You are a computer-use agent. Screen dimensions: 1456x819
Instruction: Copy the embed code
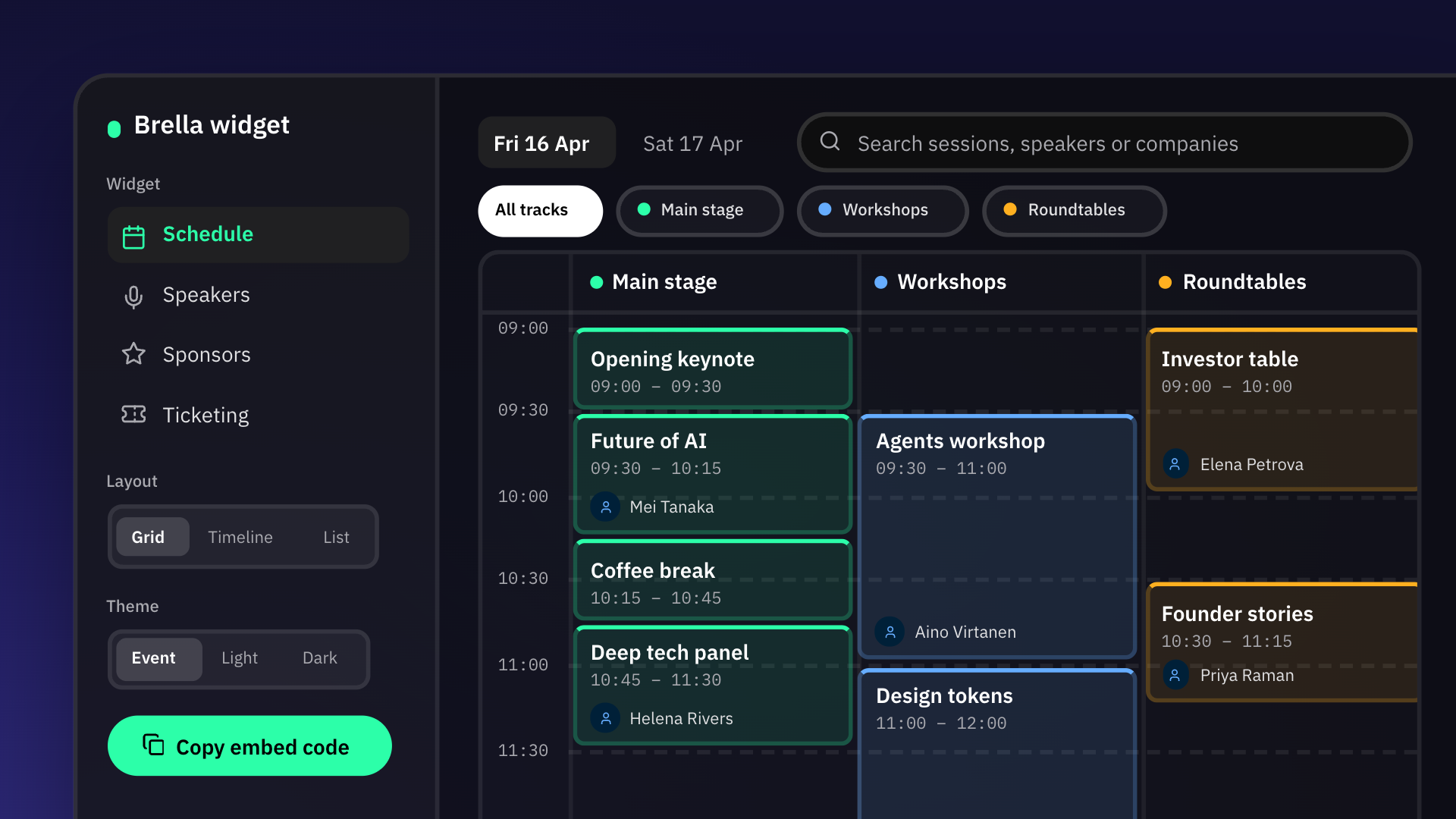pos(249,746)
